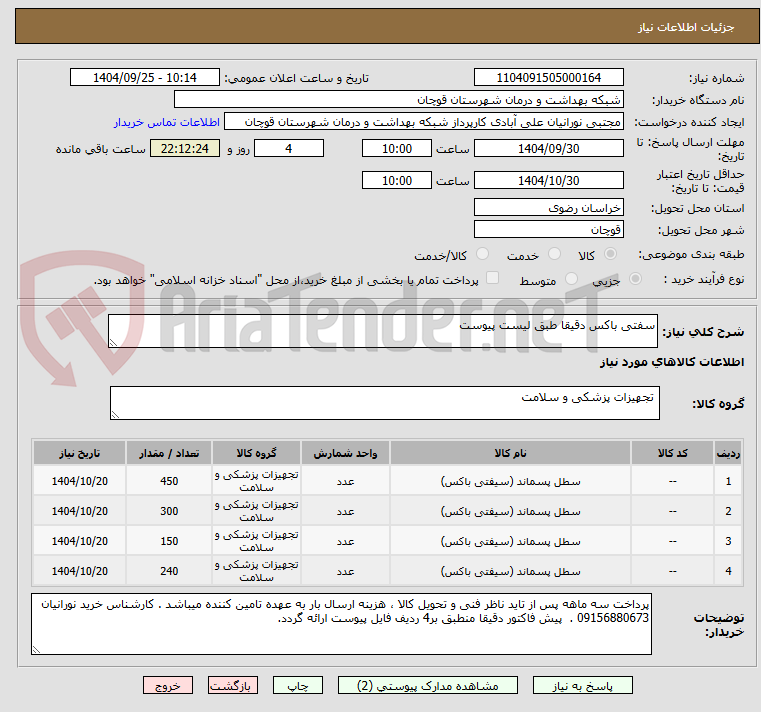Click the response deadline date 1404/09/30
This screenshot has width=761, height=712.
548,148
